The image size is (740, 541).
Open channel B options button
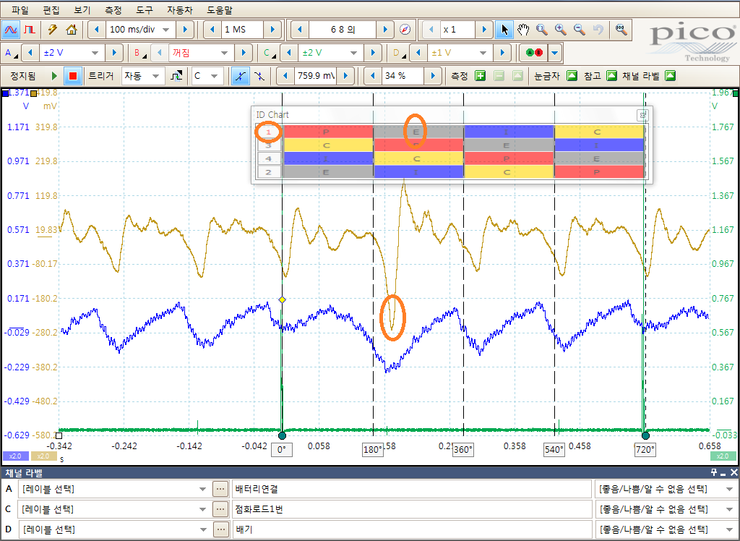(140, 53)
